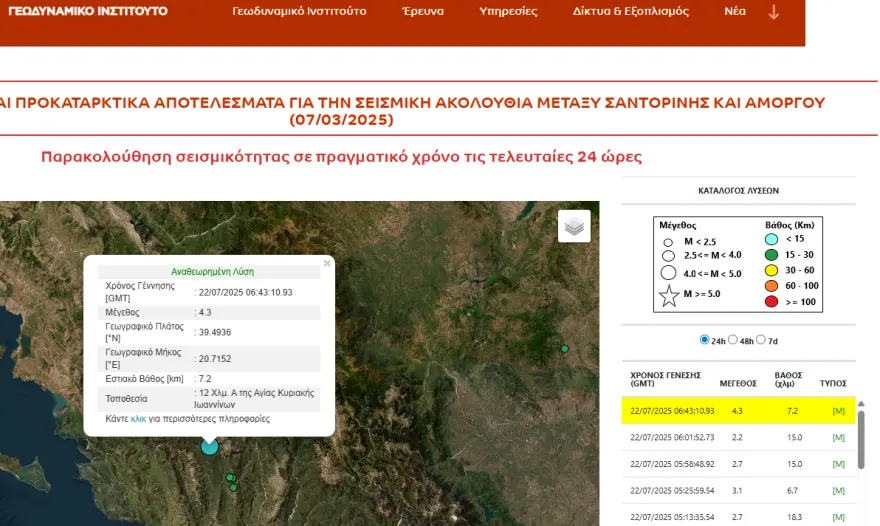Image resolution: width=880 pixels, height=526 pixels.
Task: Click the green marker near the map's right edge
Action: (x=565, y=349)
